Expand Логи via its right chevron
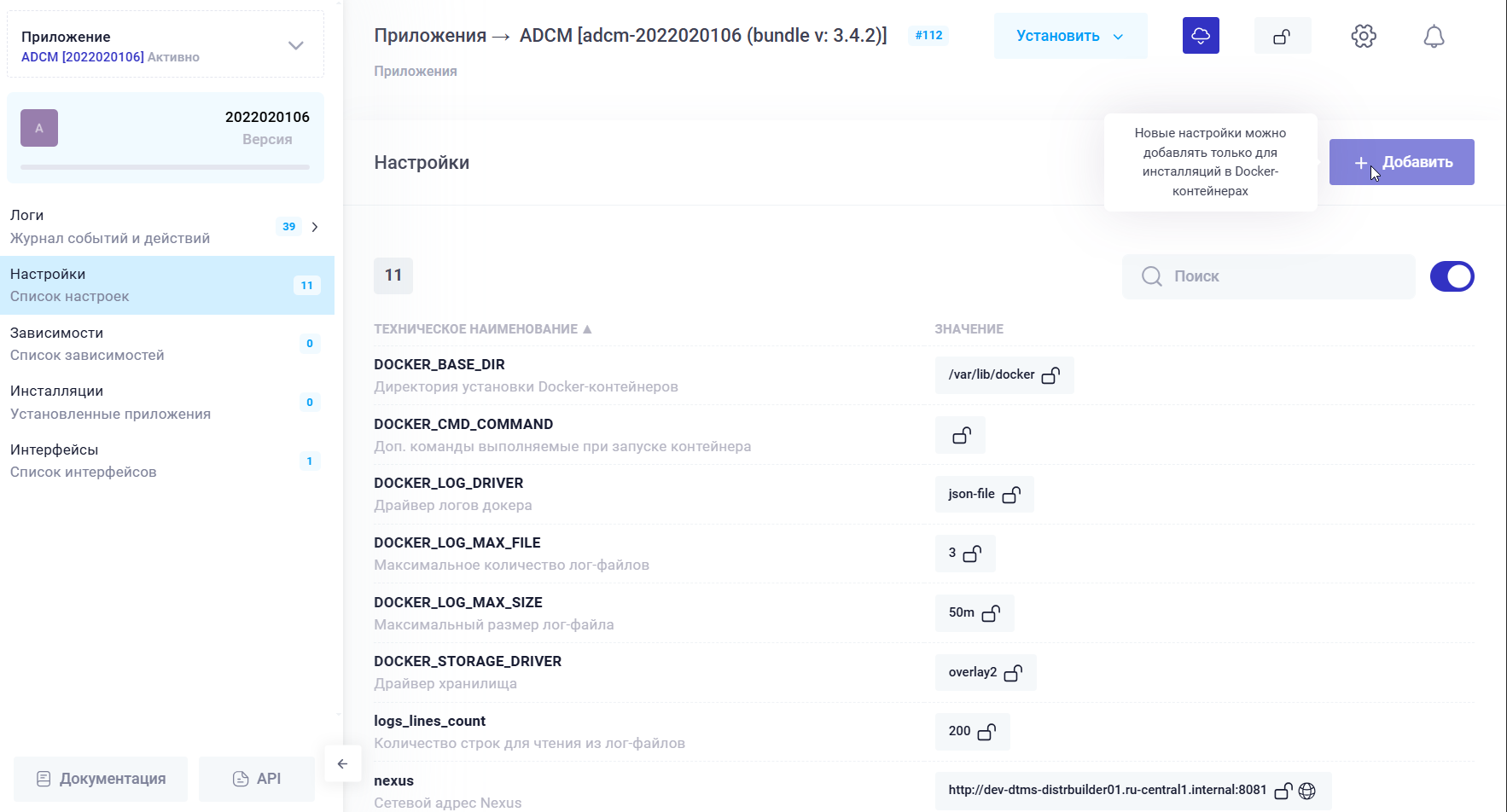1507x812 pixels. point(315,227)
